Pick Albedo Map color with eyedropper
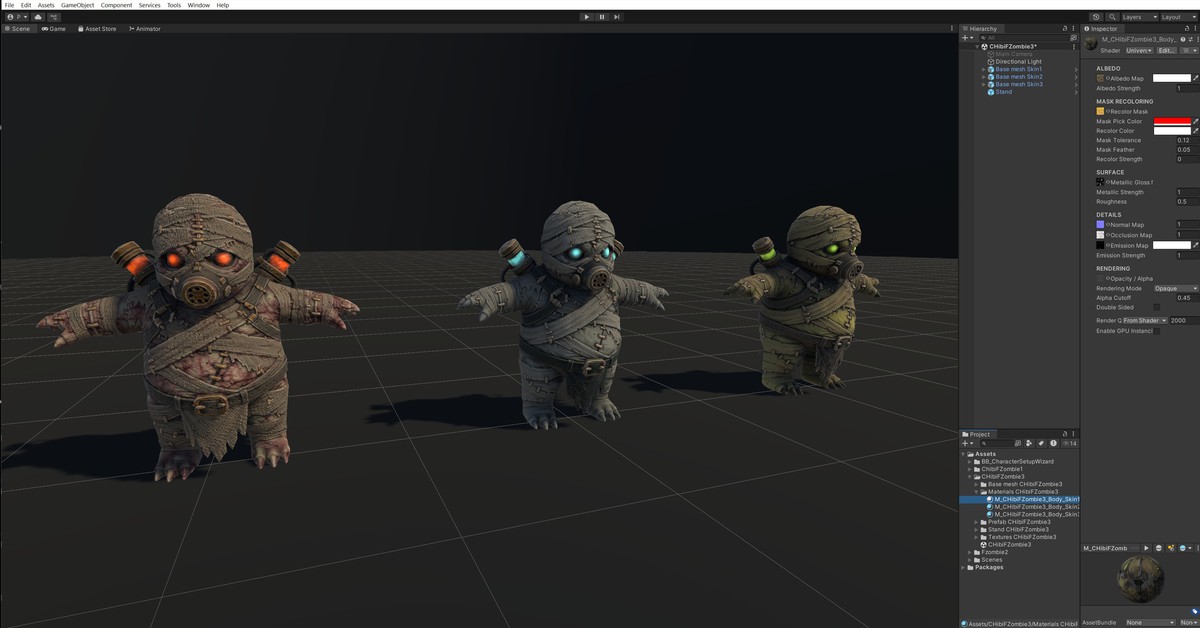 click(1196, 78)
